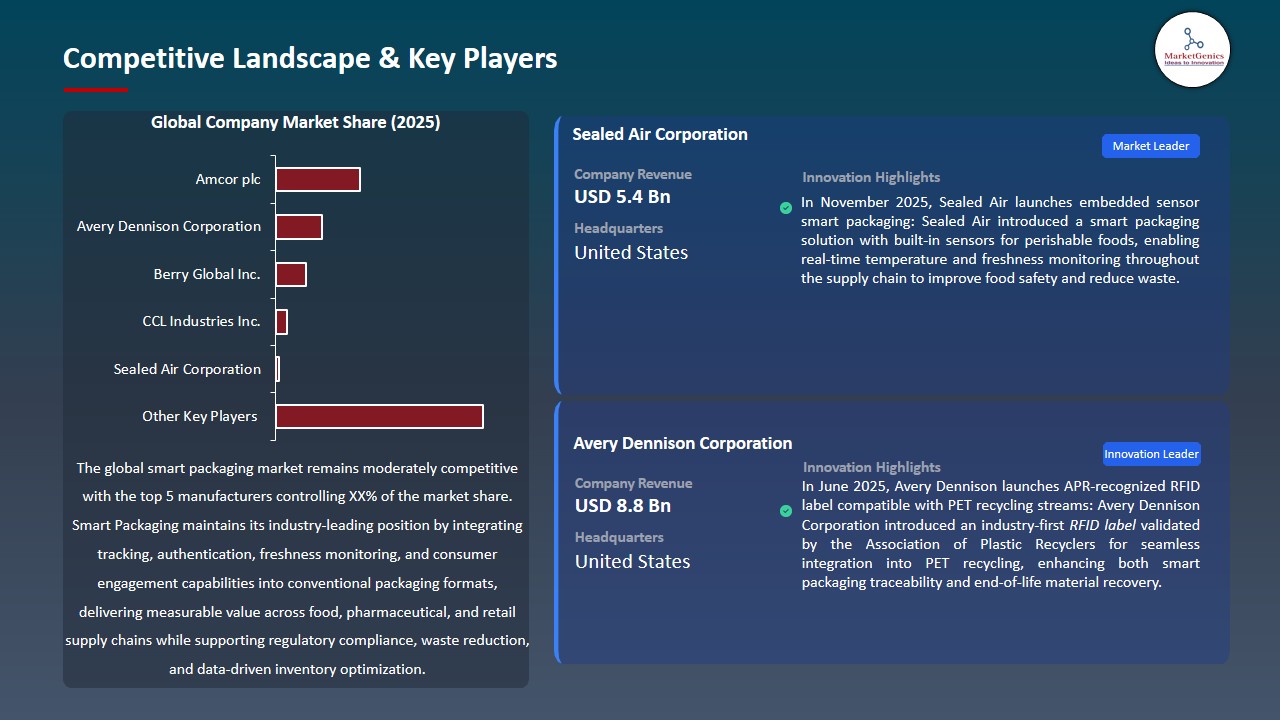Image resolution: width=1280 pixels, height=720 pixels.
Task: Select the Other Key Players bar
Action: tap(379, 416)
